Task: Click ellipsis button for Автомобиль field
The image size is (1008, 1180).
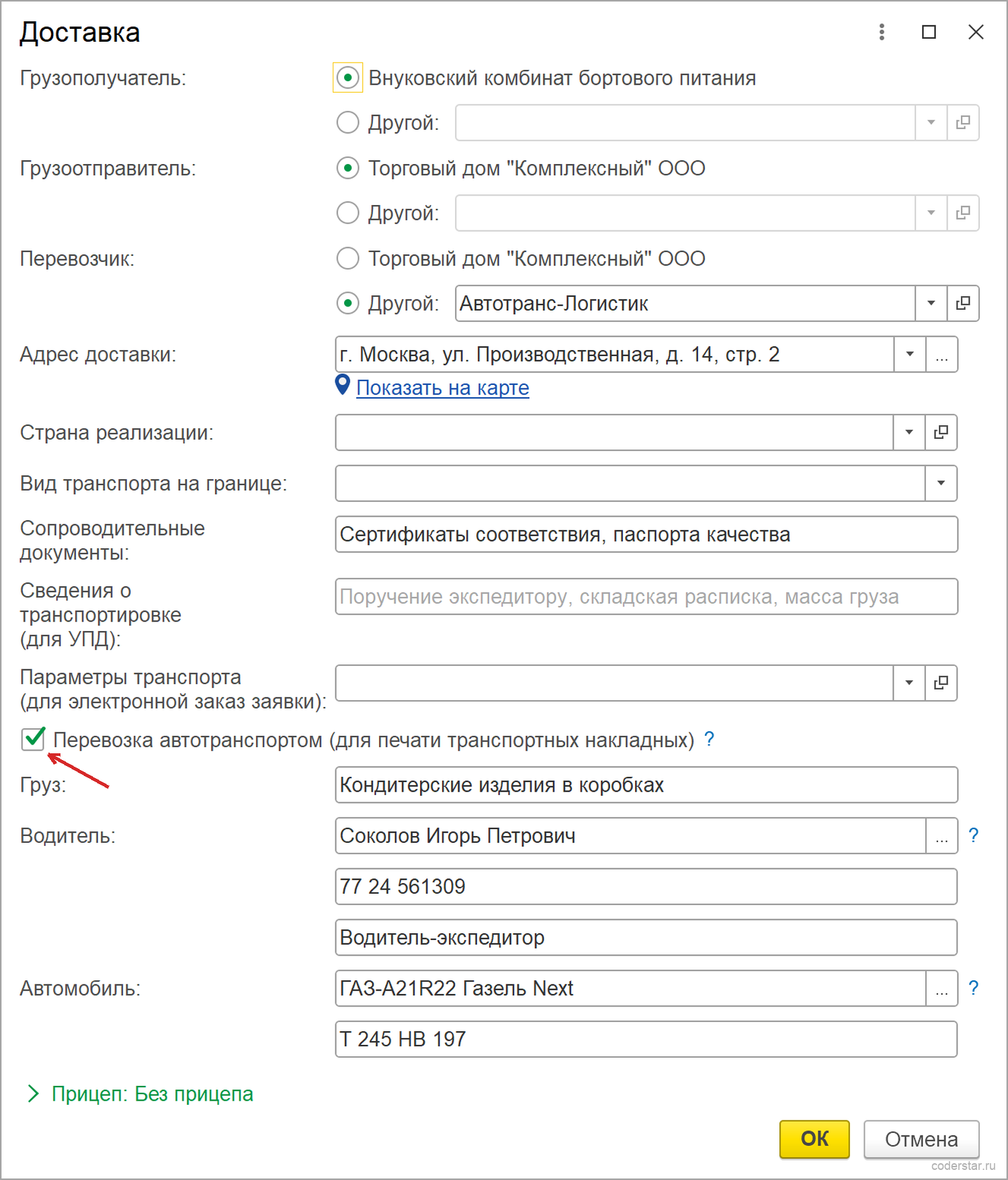Action: click(941, 988)
